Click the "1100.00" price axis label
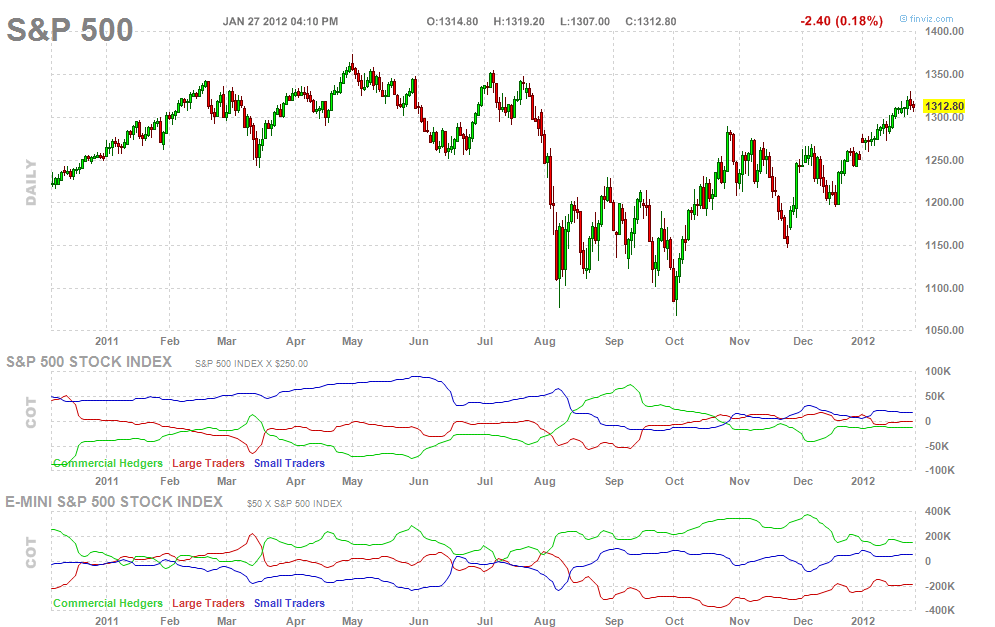The image size is (995, 627). (944, 288)
